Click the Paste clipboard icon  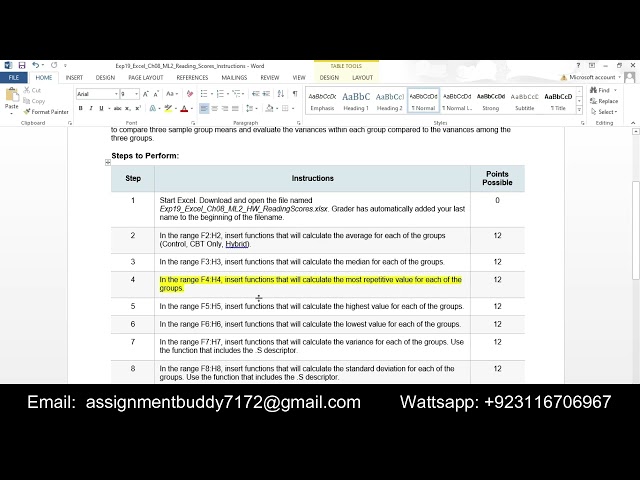coord(11,95)
